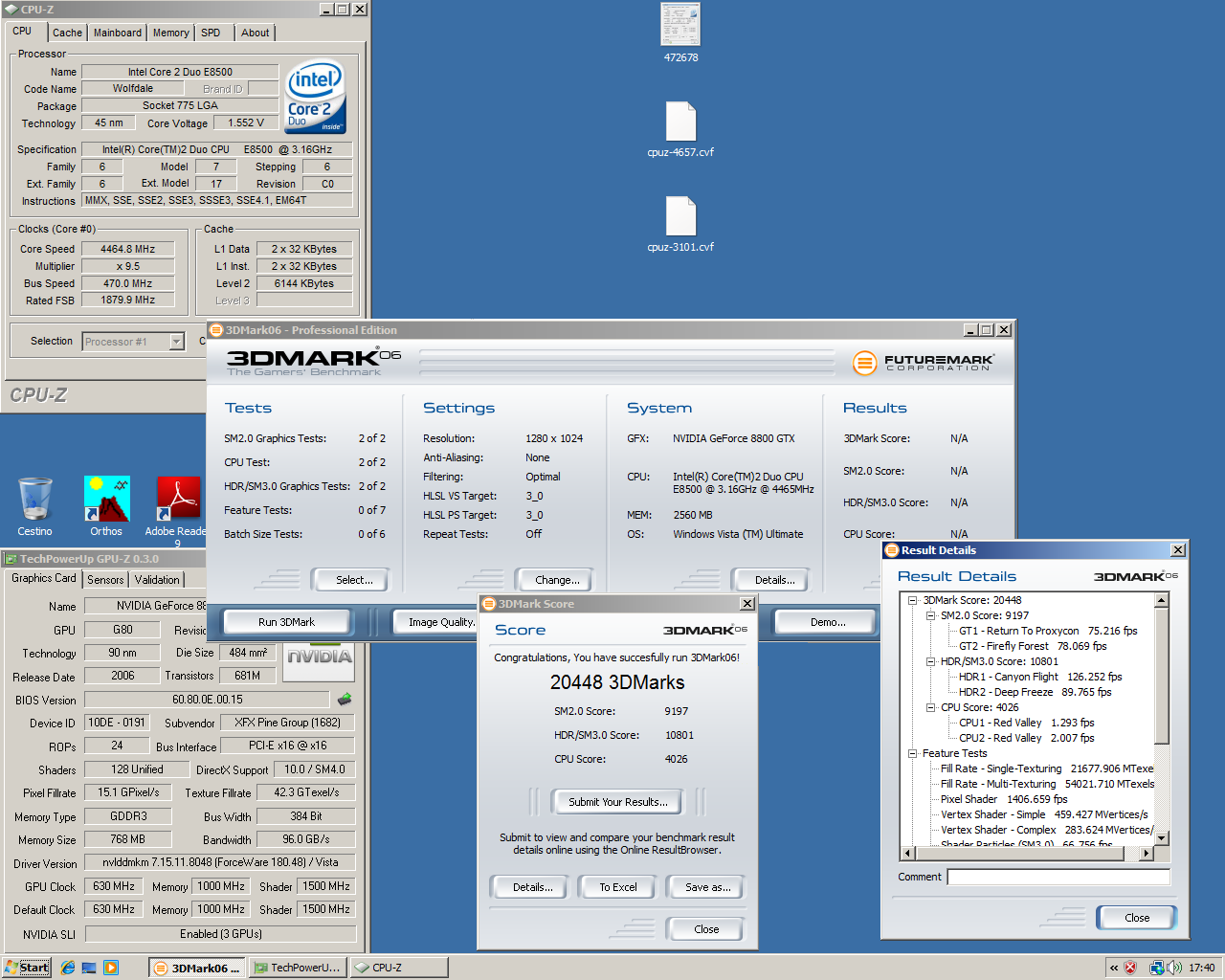Click Close in 3DMark Score dialog
1225x980 pixels.
(x=706, y=929)
